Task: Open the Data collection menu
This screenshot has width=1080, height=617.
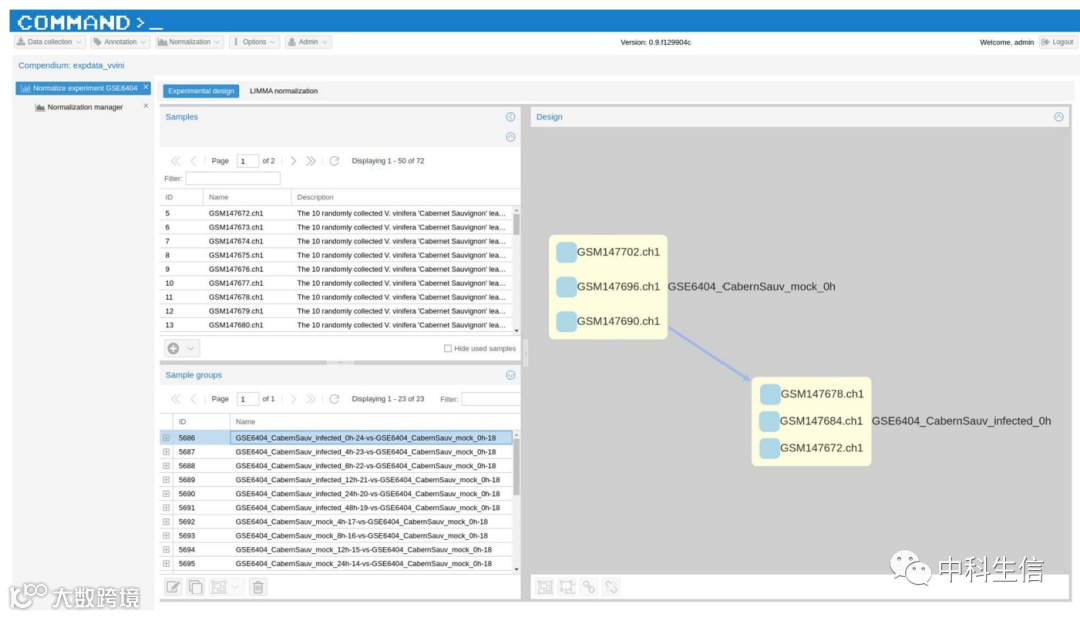Action: 50,42
